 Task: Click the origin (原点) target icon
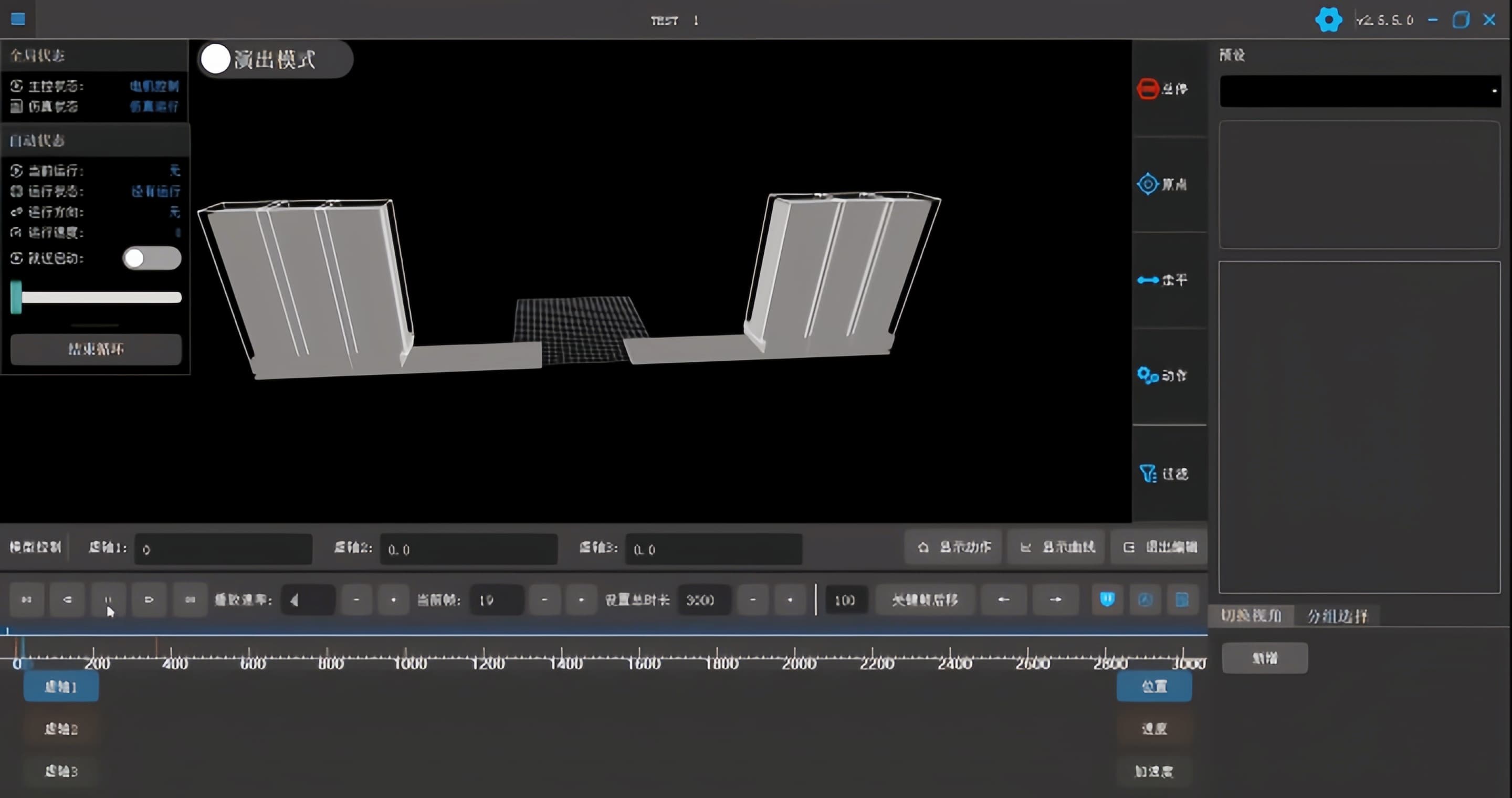1148,184
